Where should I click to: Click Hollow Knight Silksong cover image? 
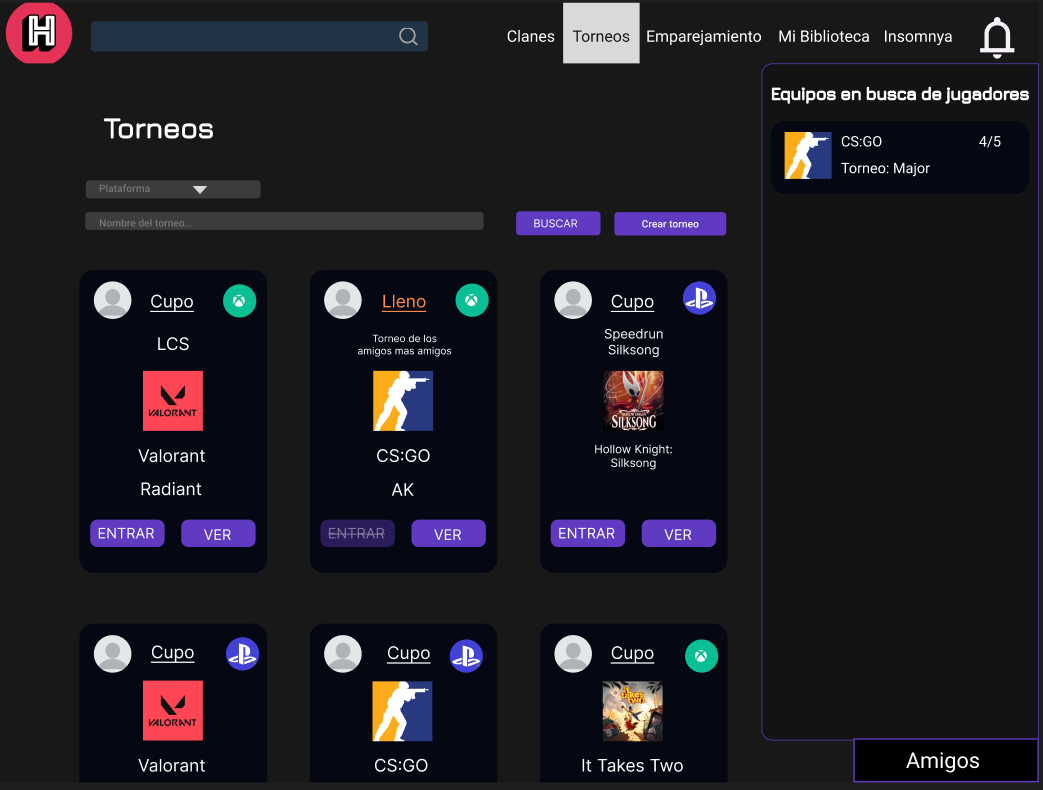point(633,401)
